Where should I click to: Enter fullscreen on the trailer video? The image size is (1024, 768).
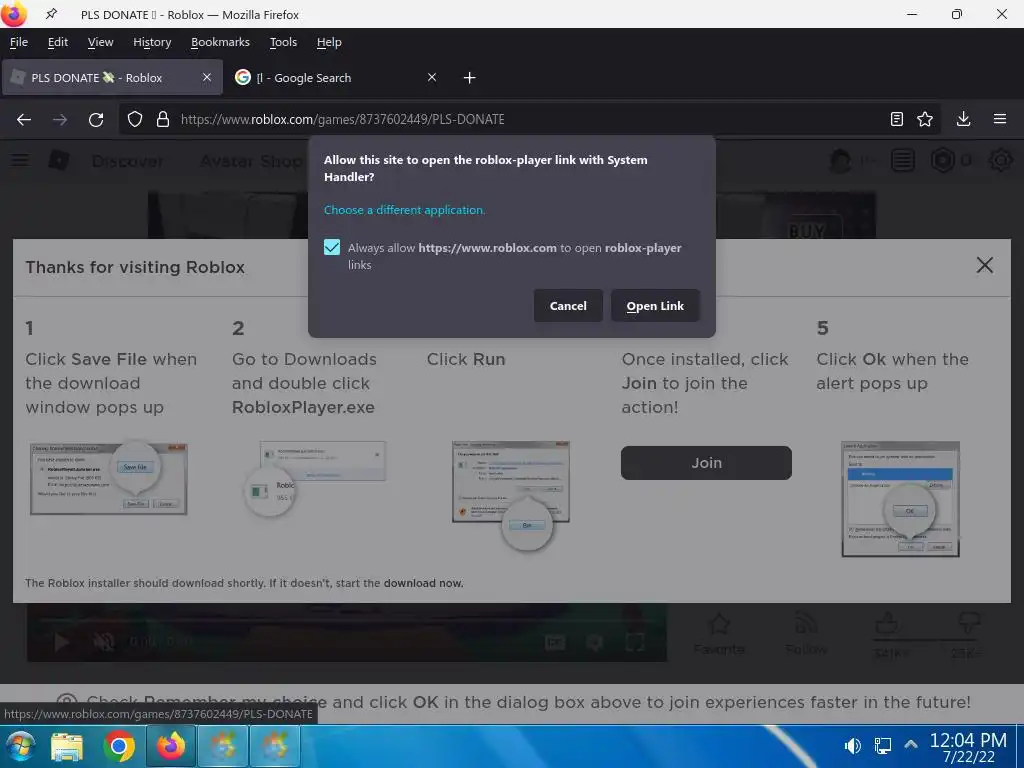click(635, 642)
